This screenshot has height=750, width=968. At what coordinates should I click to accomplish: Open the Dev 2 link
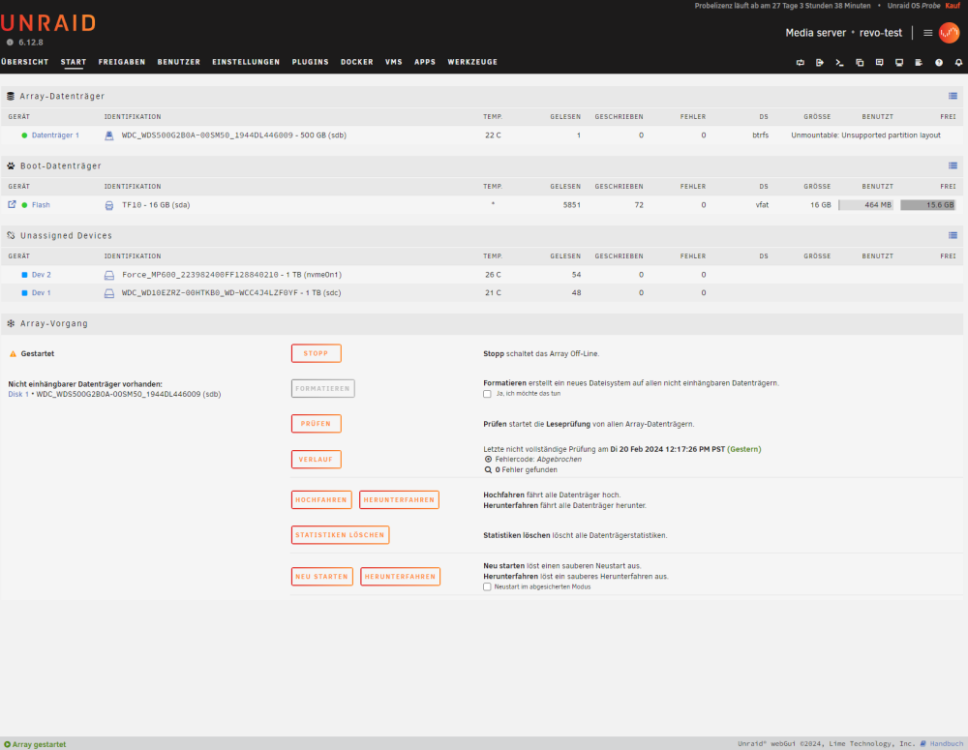pos(41,275)
